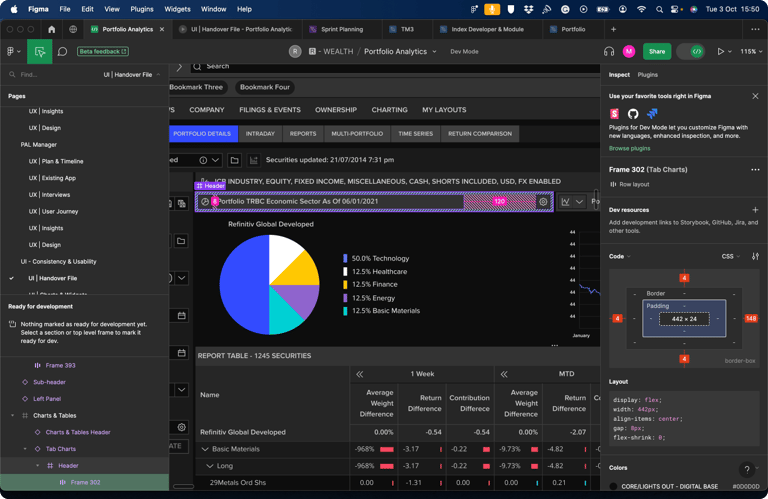Open code settings sliders icon

coord(755,256)
